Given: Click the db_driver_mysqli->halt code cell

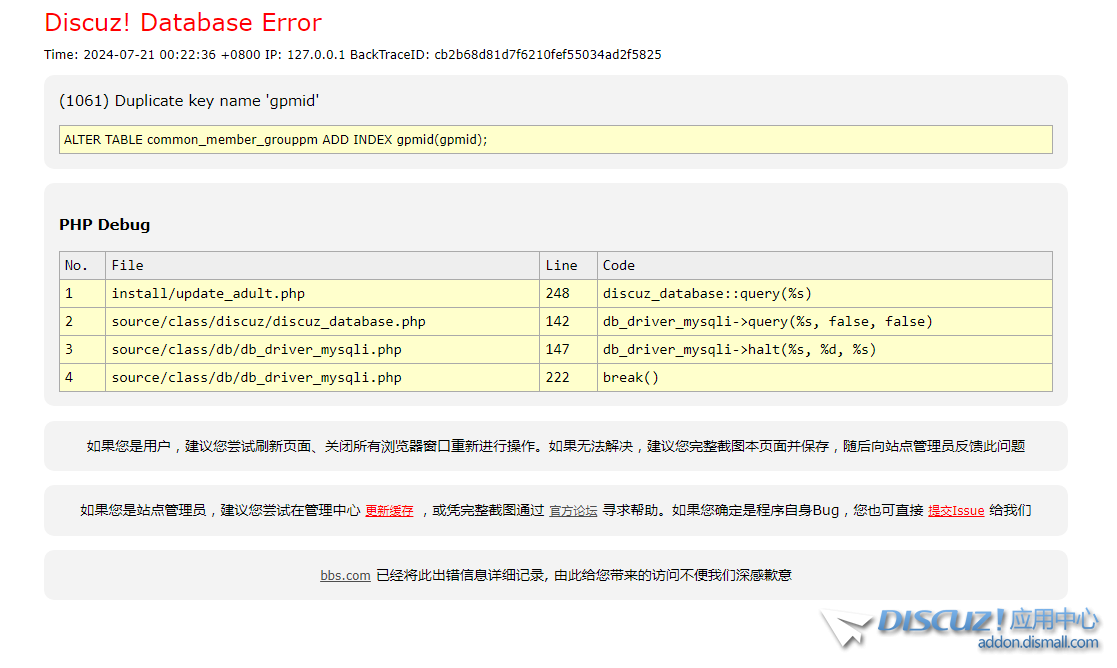Looking at the screenshot, I should [x=825, y=350].
